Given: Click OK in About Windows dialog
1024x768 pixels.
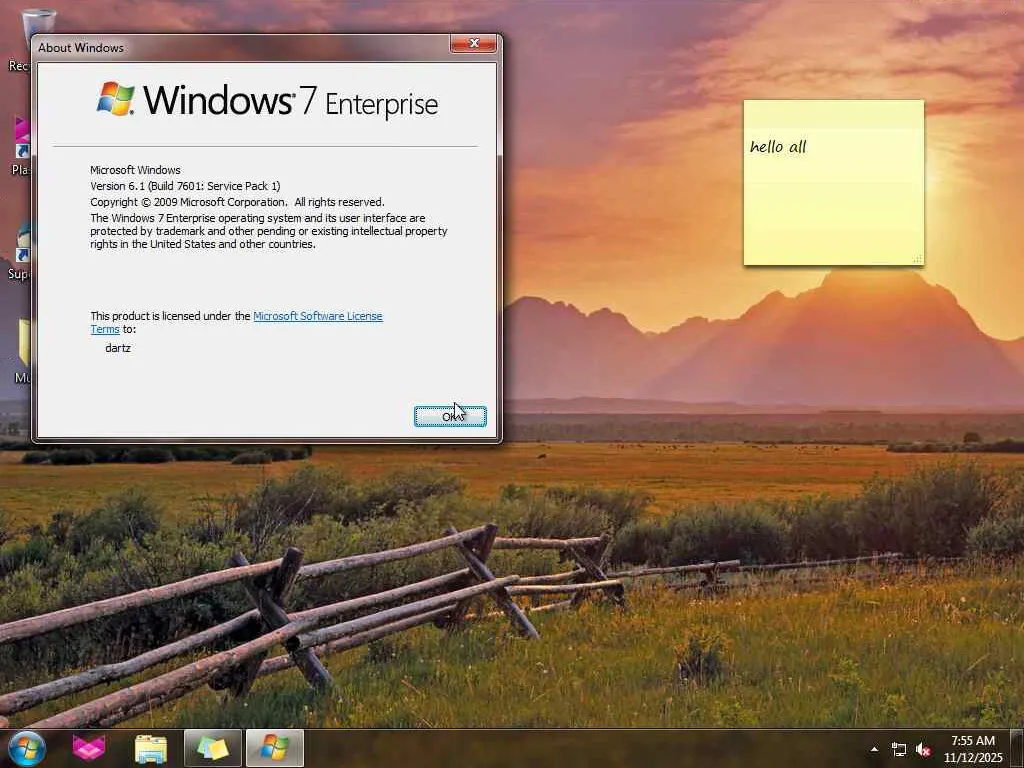Looking at the screenshot, I should click(450, 417).
